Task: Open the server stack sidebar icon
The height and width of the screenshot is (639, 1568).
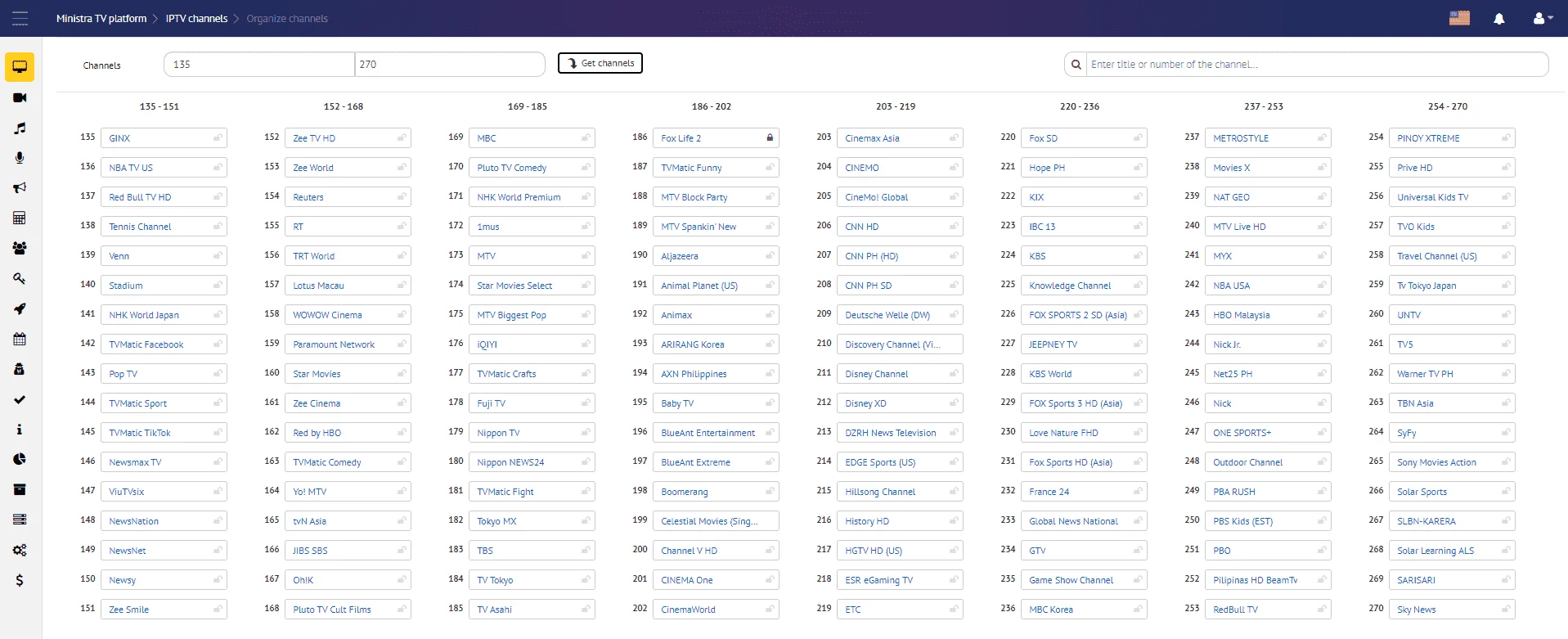Action: 20,520
